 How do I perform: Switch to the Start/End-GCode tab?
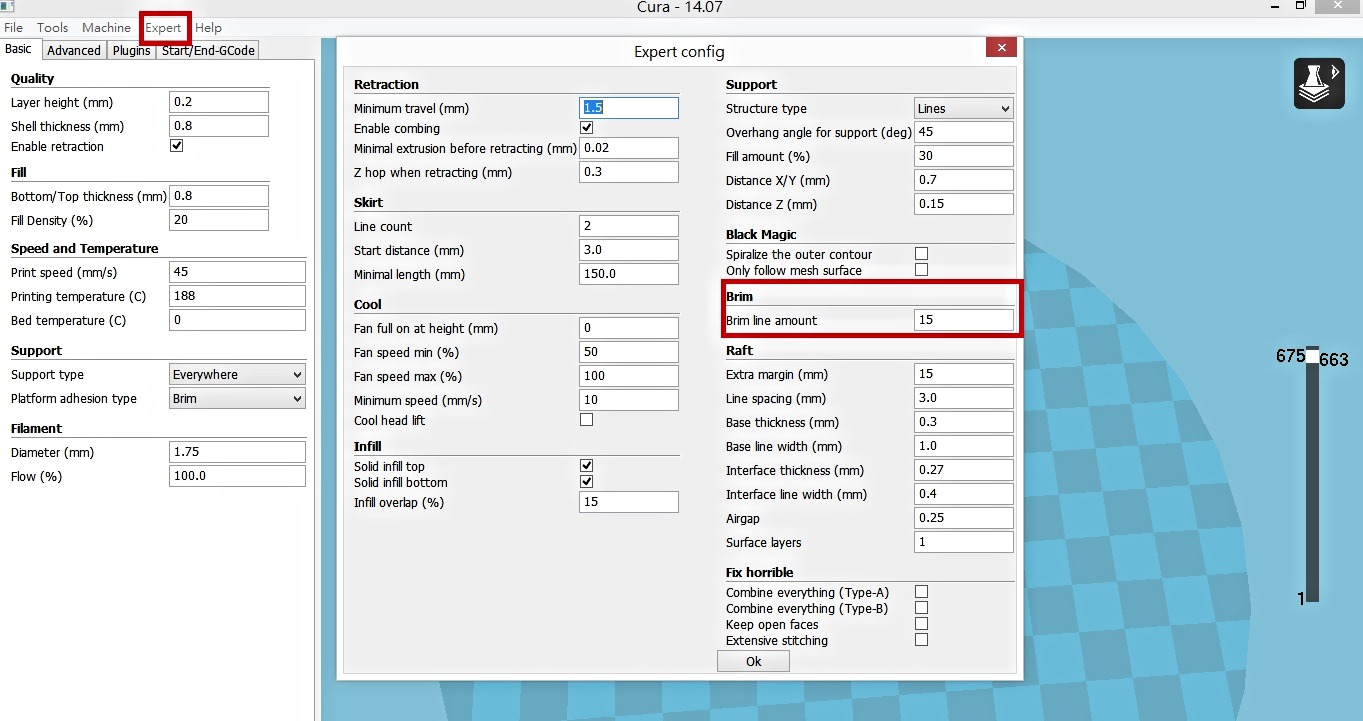point(208,50)
